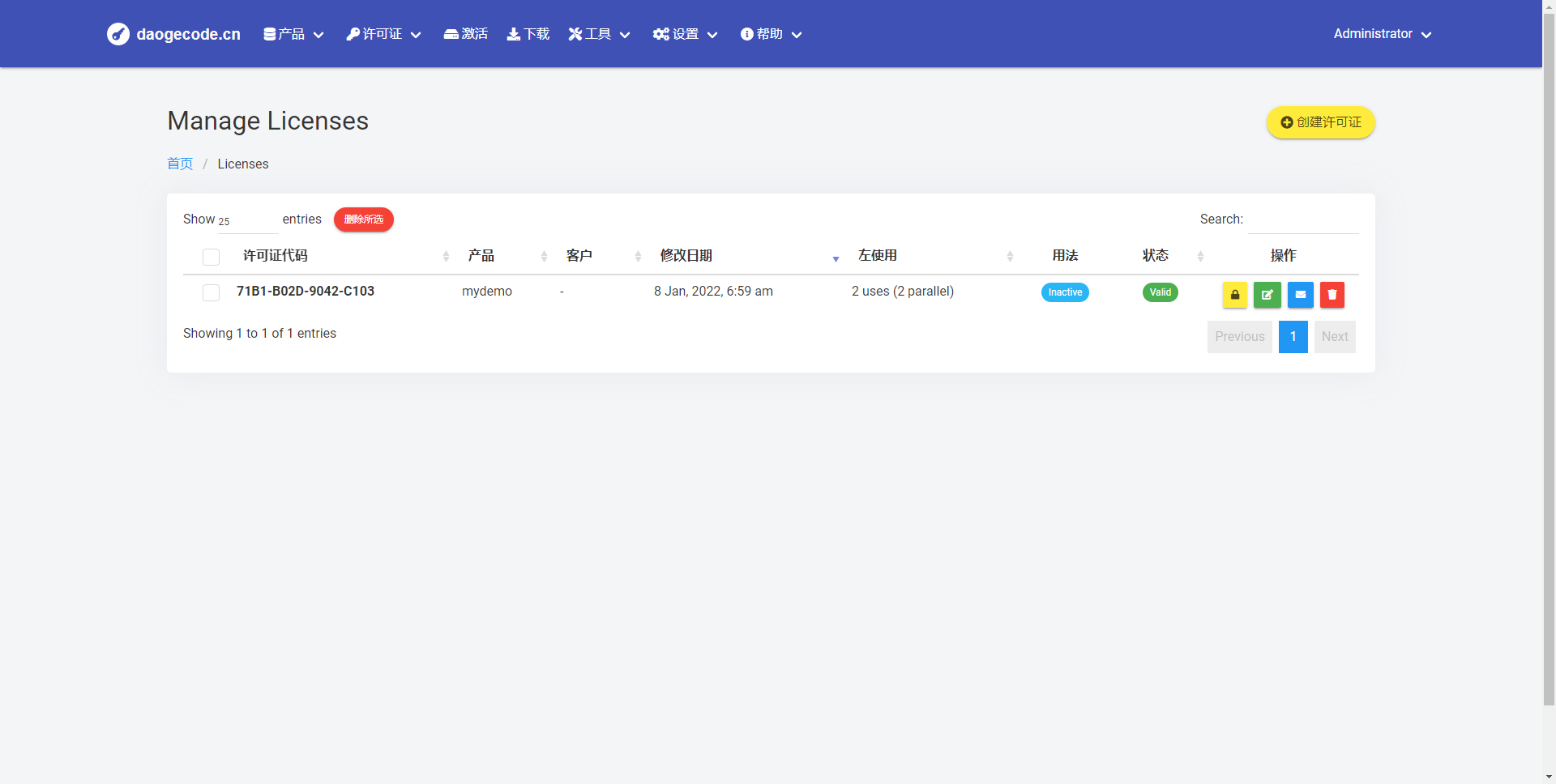1556x784 pixels.
Task: Click the red trash delete icon in the license row
Action: click(x=1332, y=295)
